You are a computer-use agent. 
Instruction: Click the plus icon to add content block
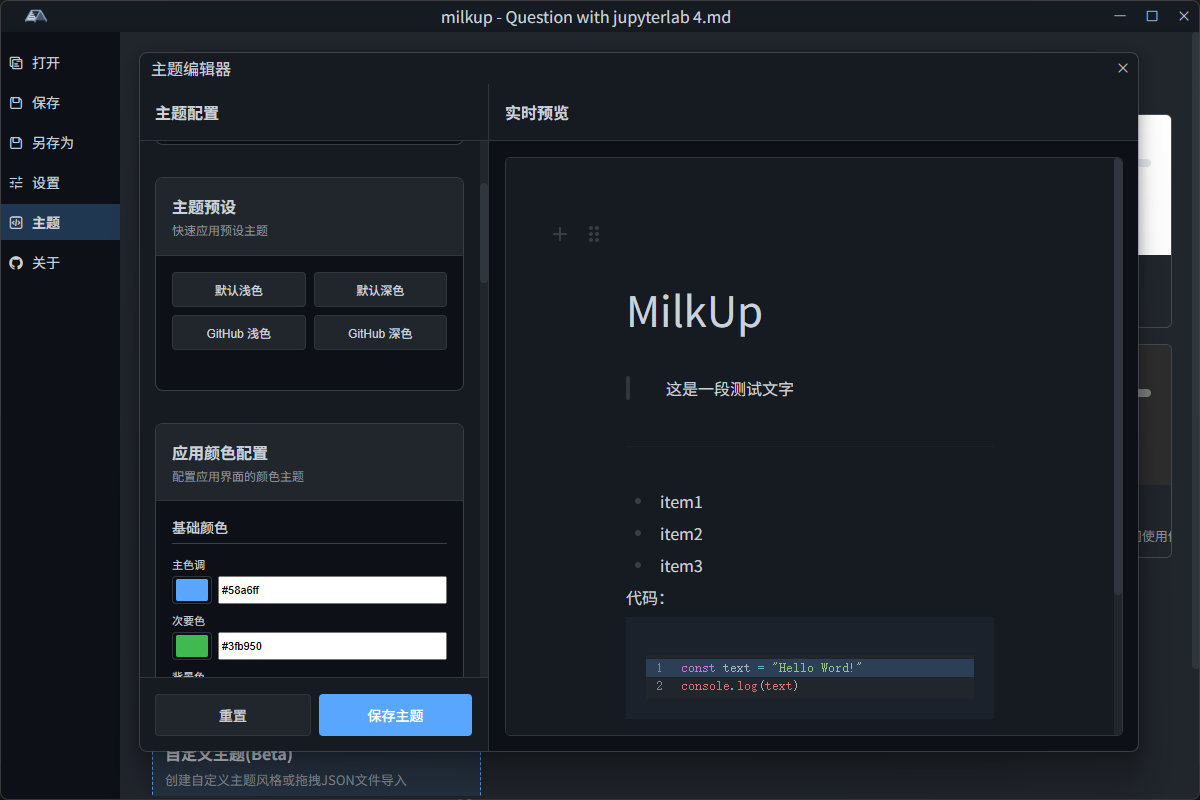point(560,233)
